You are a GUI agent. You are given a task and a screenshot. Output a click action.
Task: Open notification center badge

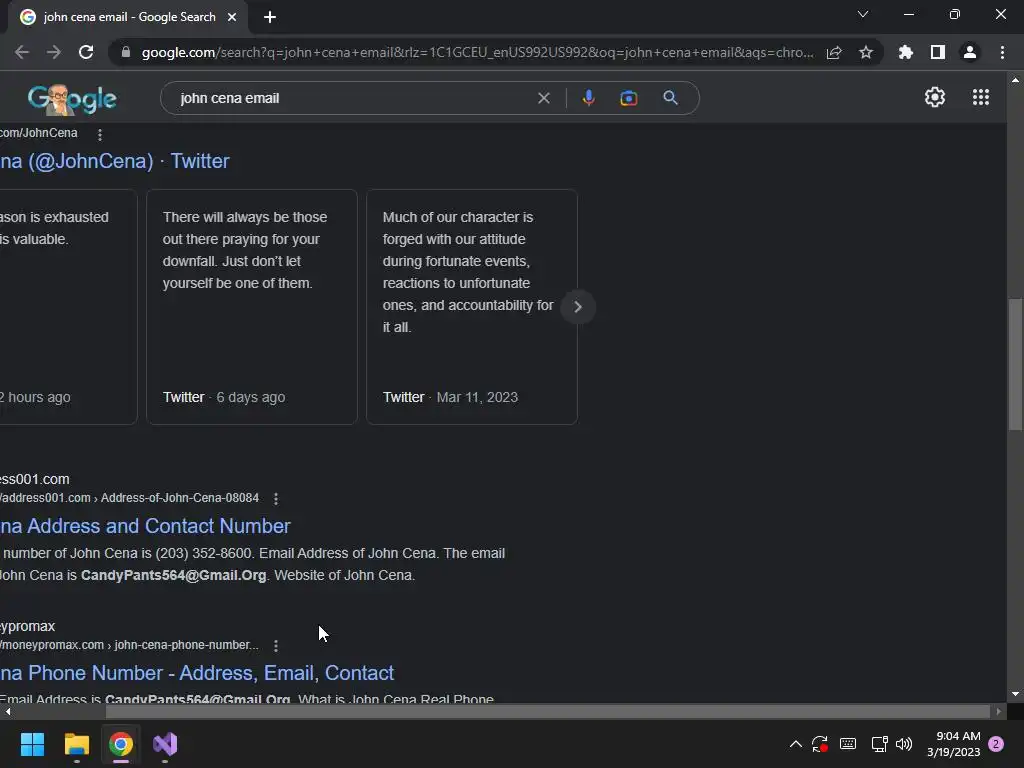(x=996, y=744)
